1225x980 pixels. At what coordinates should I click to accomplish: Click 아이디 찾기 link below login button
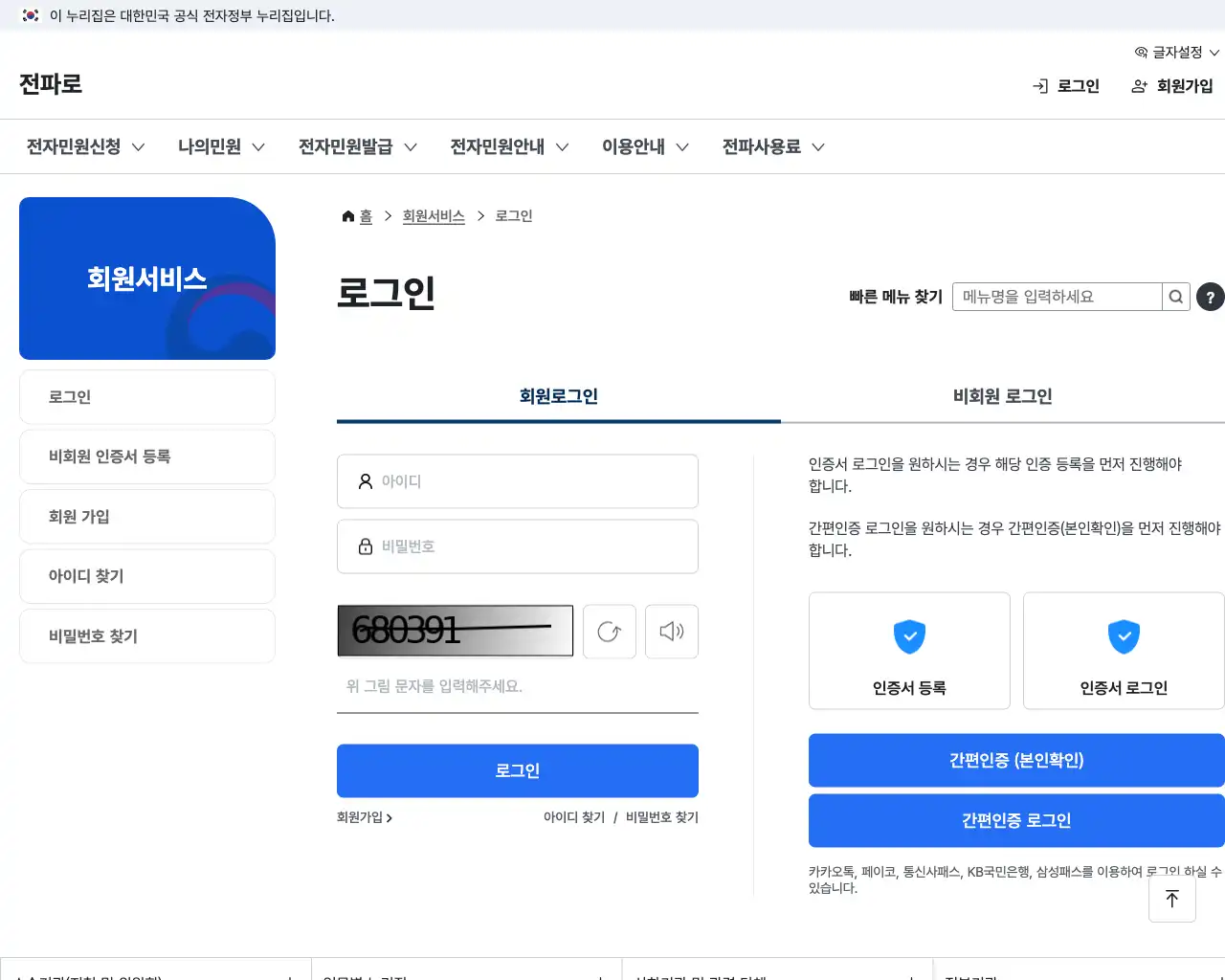574,817
